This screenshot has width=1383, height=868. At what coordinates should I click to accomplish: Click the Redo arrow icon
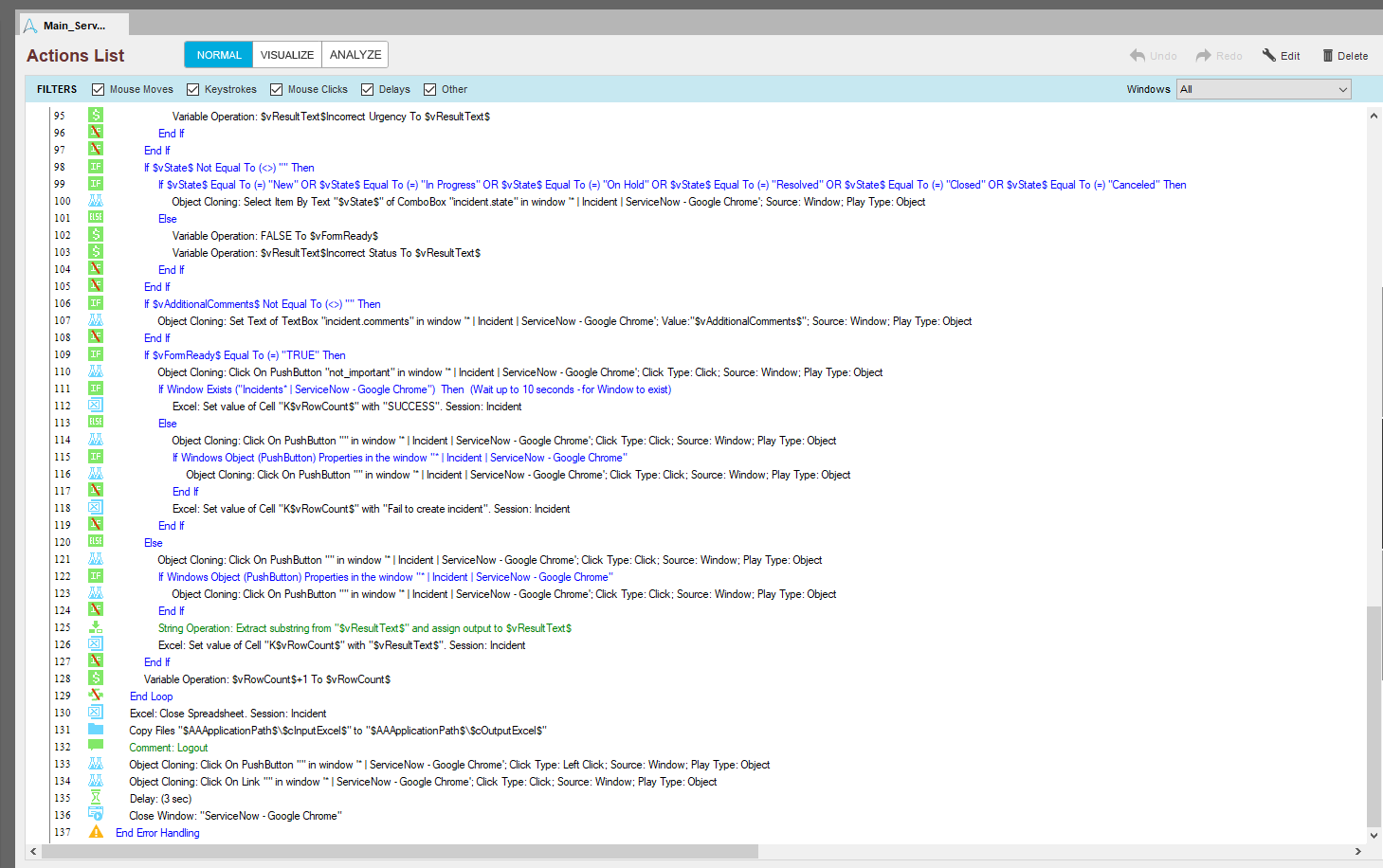pos(1203,56)
